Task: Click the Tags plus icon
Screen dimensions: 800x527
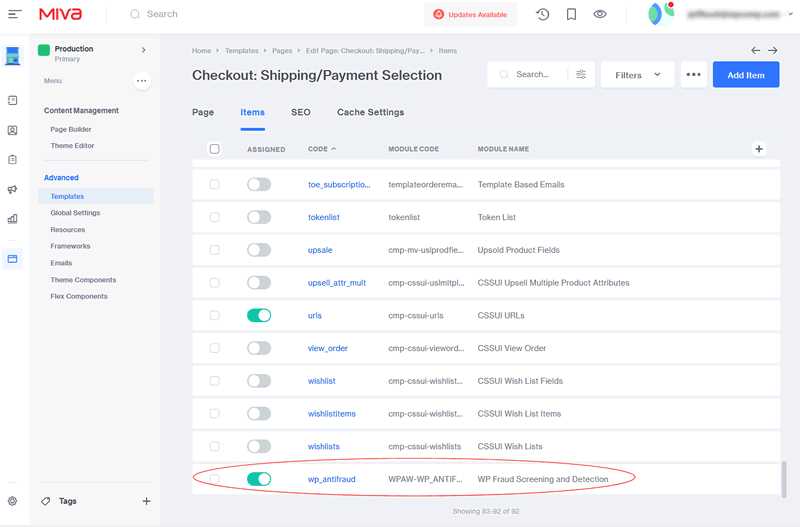Action: [x=146, y=501]
